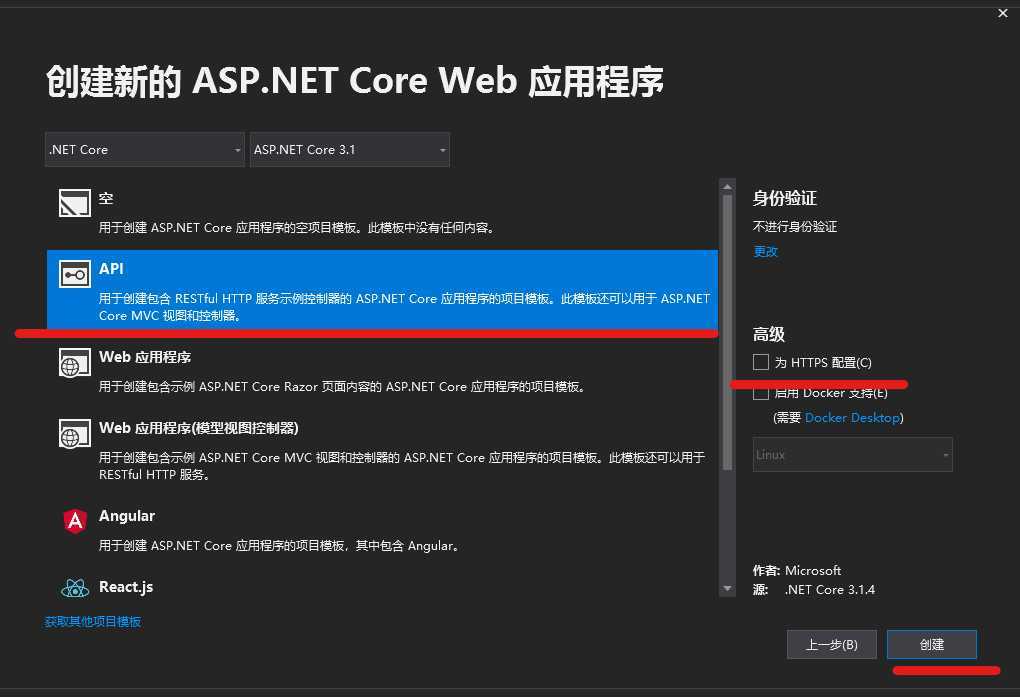Click the API template icon
1020x697 pixels.
[x=75, y=275]
